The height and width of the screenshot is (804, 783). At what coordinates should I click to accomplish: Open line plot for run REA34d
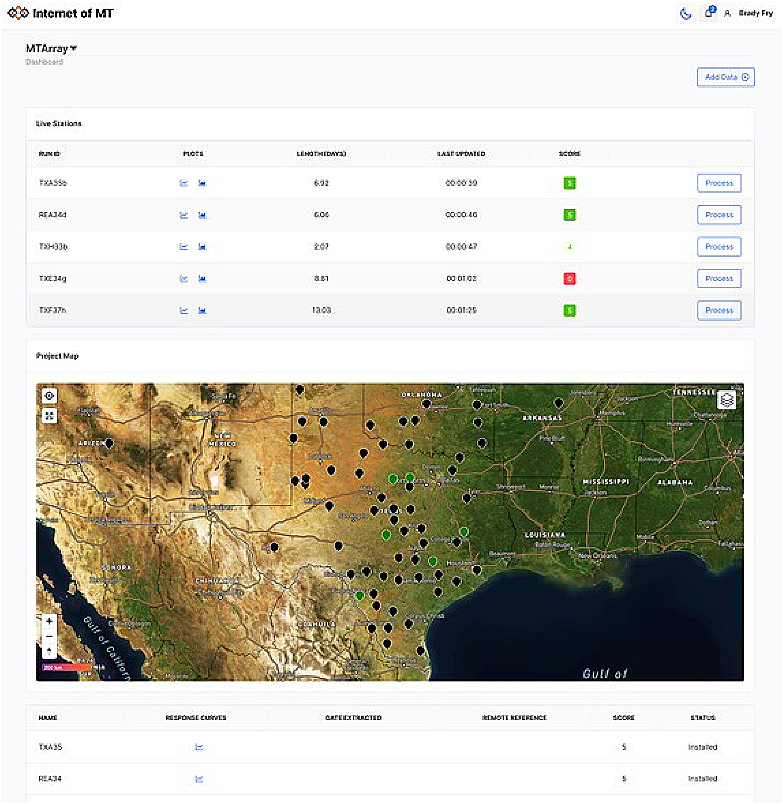[184, 215]
